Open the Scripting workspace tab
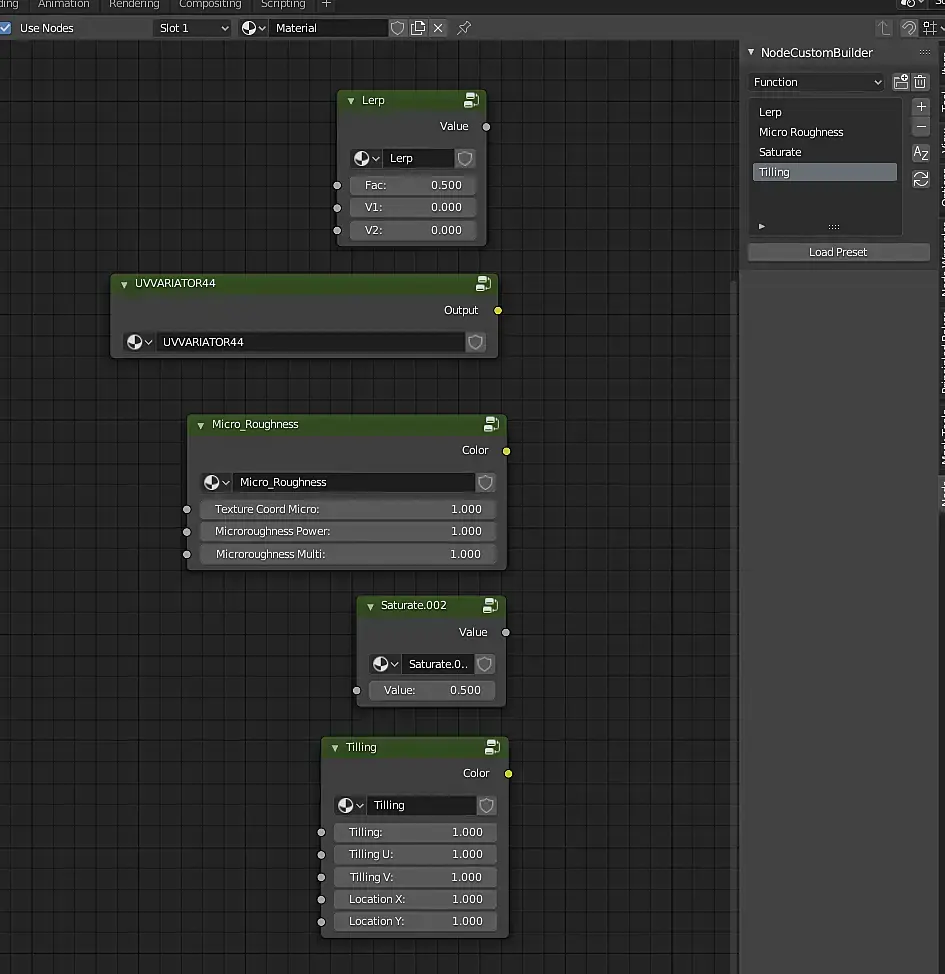This screenshot has width=945, height=974. point(283,4)
